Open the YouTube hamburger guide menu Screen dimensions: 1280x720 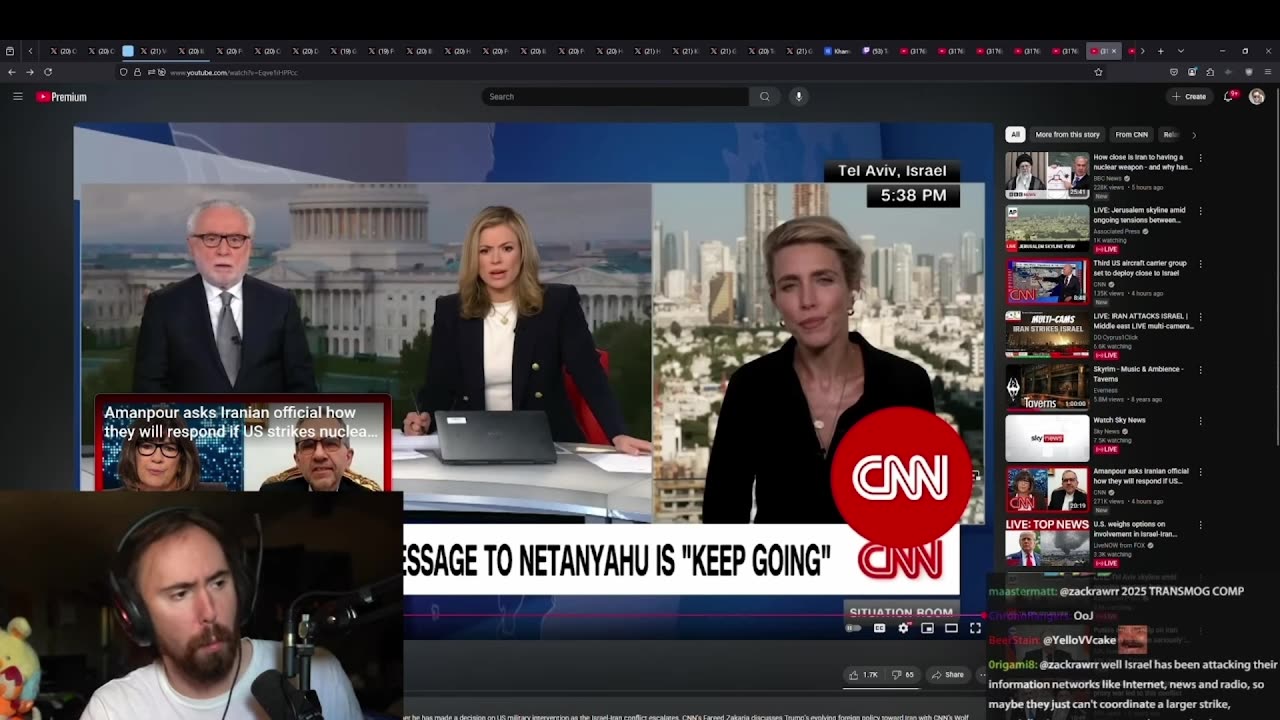(17, 97)
